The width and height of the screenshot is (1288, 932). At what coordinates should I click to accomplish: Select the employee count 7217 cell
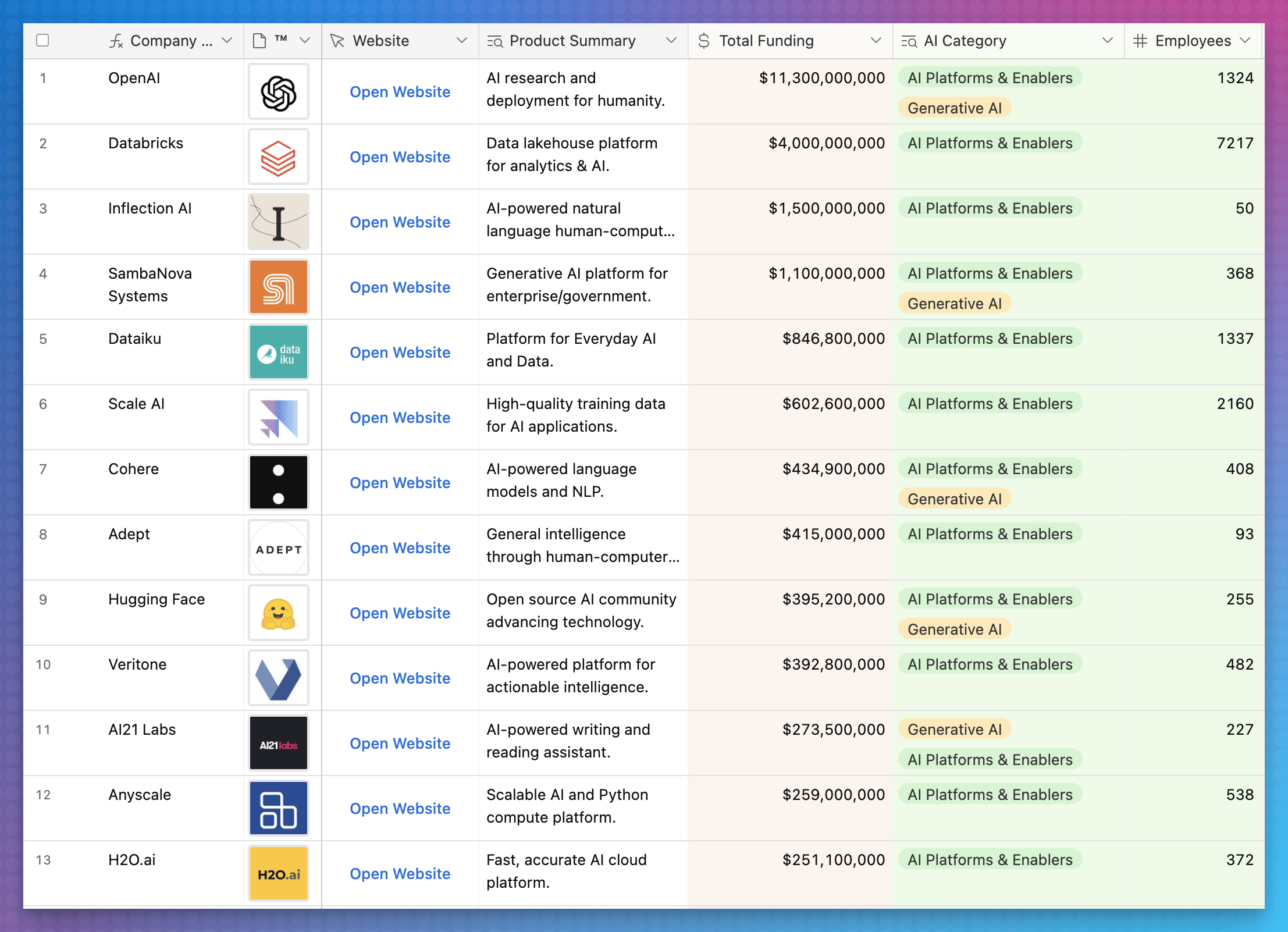[x=1194, y=156]
